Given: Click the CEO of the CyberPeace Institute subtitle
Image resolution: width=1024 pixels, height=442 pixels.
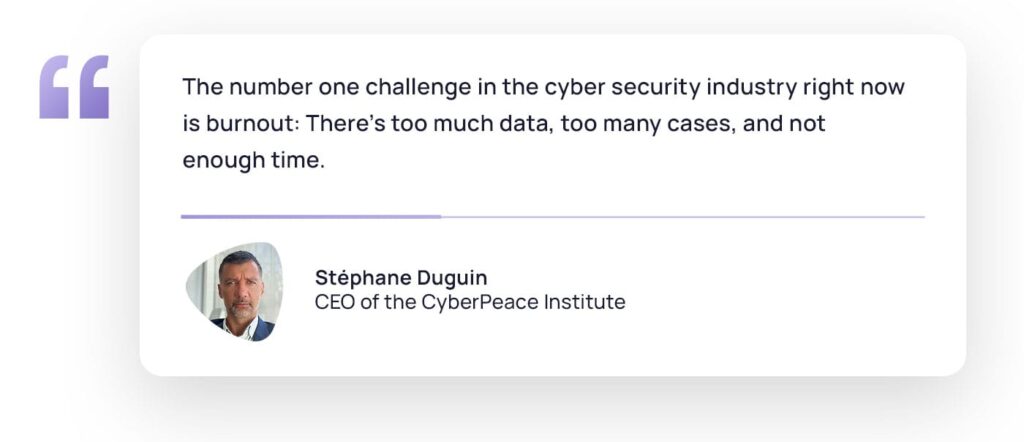Looking at the screenshot, I should pos(470,302).
